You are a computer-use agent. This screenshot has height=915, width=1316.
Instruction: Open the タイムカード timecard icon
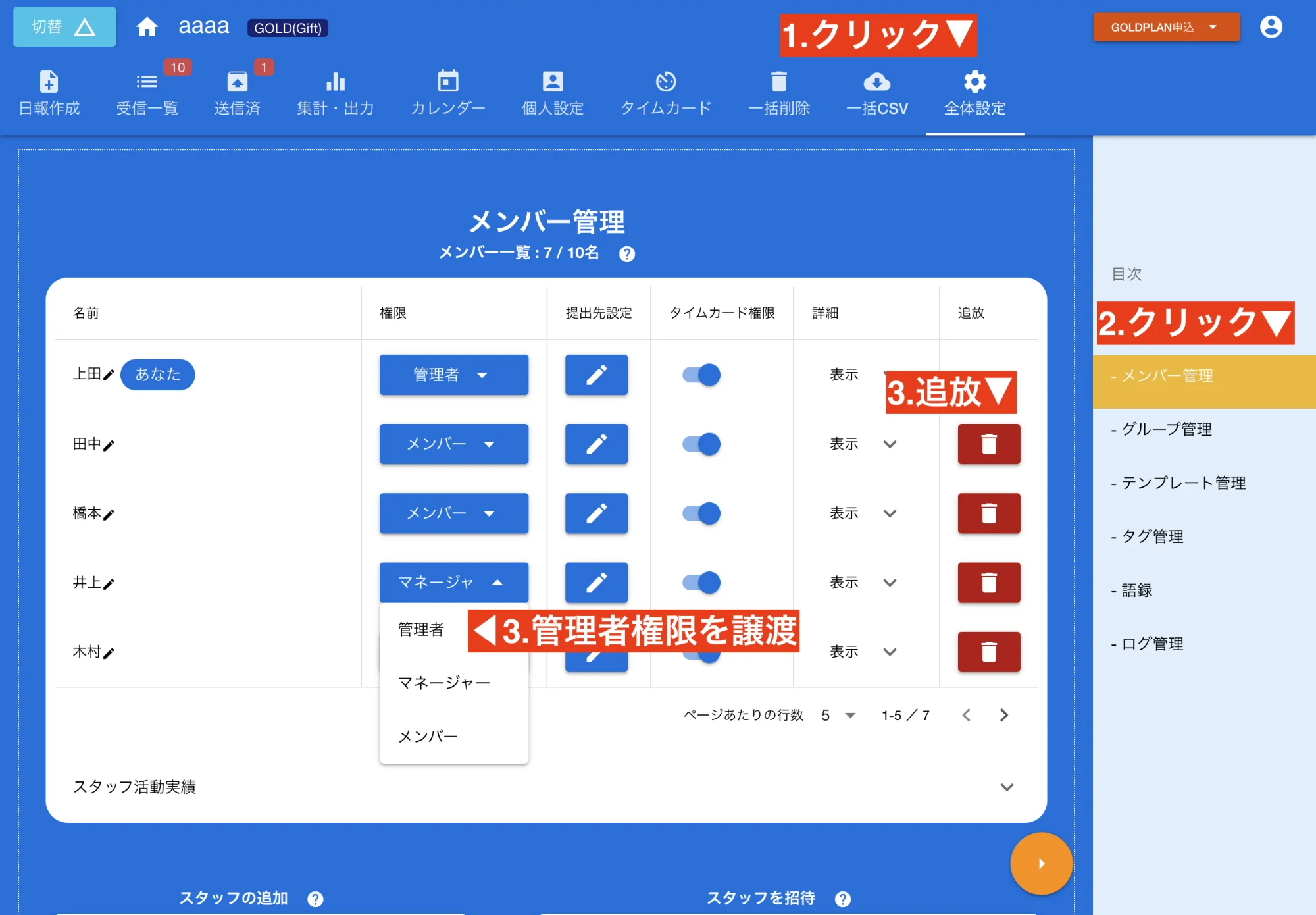666,92
